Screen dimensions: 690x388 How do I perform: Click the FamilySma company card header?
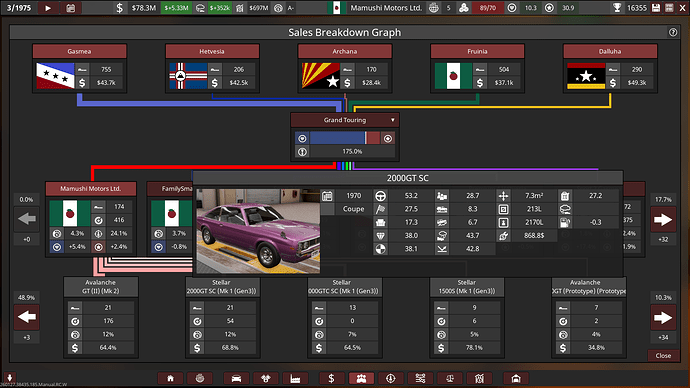point(170,189)
